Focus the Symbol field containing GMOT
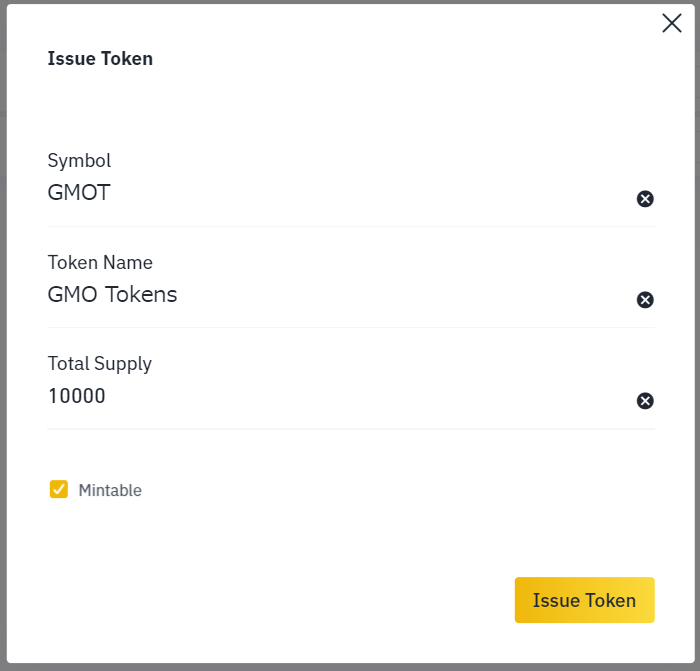Image resolution: width=700 pixels, height=671 pixels. pos(339,193)
